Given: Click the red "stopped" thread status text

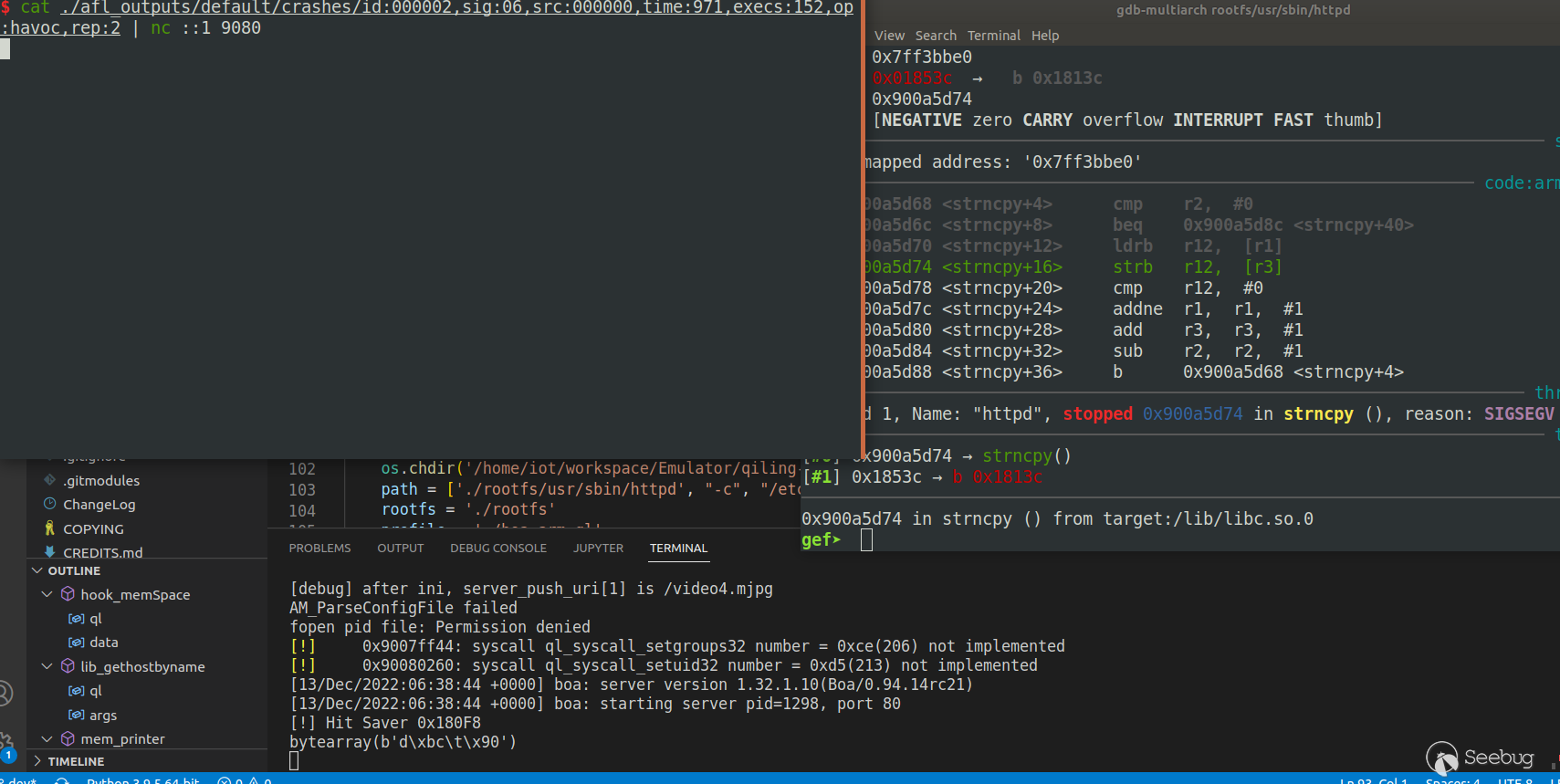Looking at the screenshot, I should [1097, 414].
